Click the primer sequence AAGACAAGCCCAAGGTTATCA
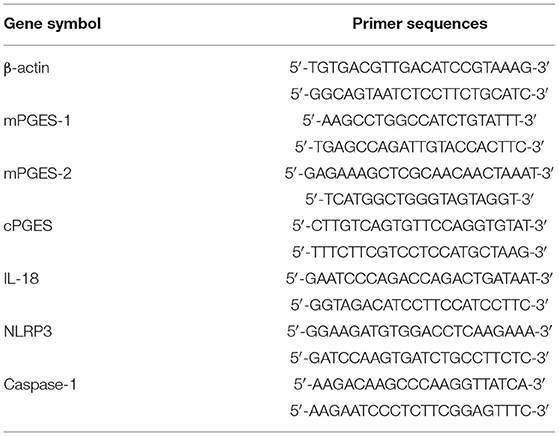Screen dimensions: 559x436 point(419,384)
